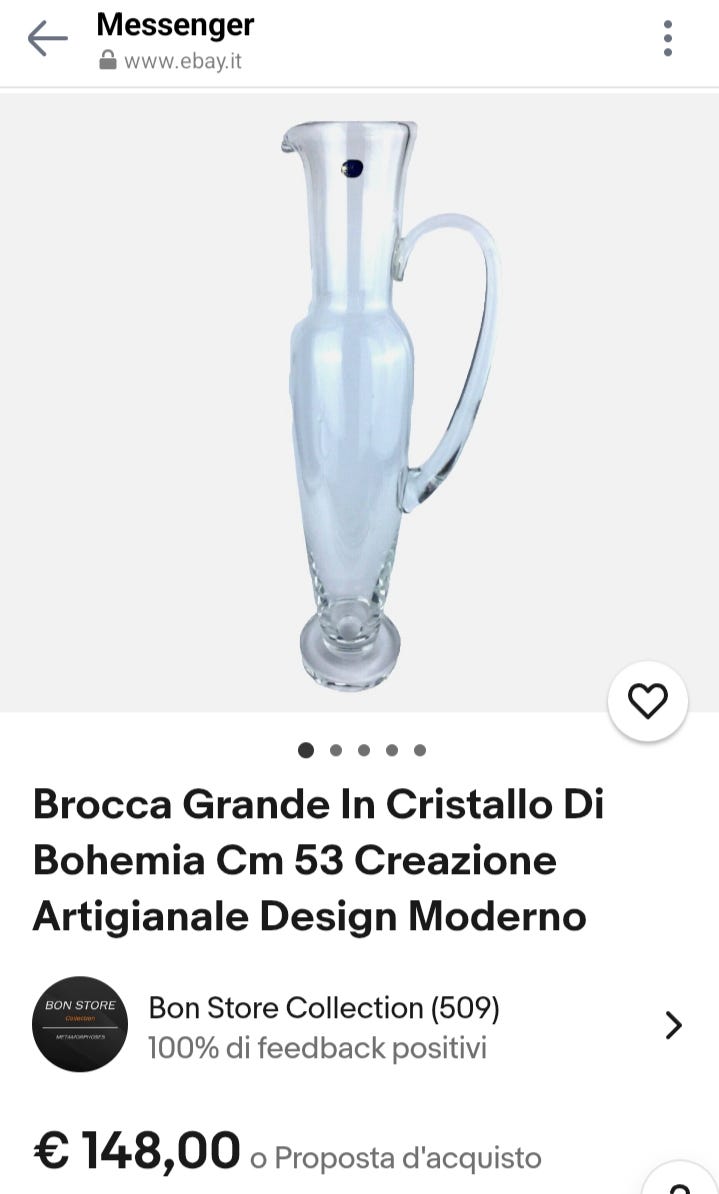The height and width of the screenshot is (1194, 719).
Task: Tap the Brocca Grande listing title
Action: coord(318,860)
